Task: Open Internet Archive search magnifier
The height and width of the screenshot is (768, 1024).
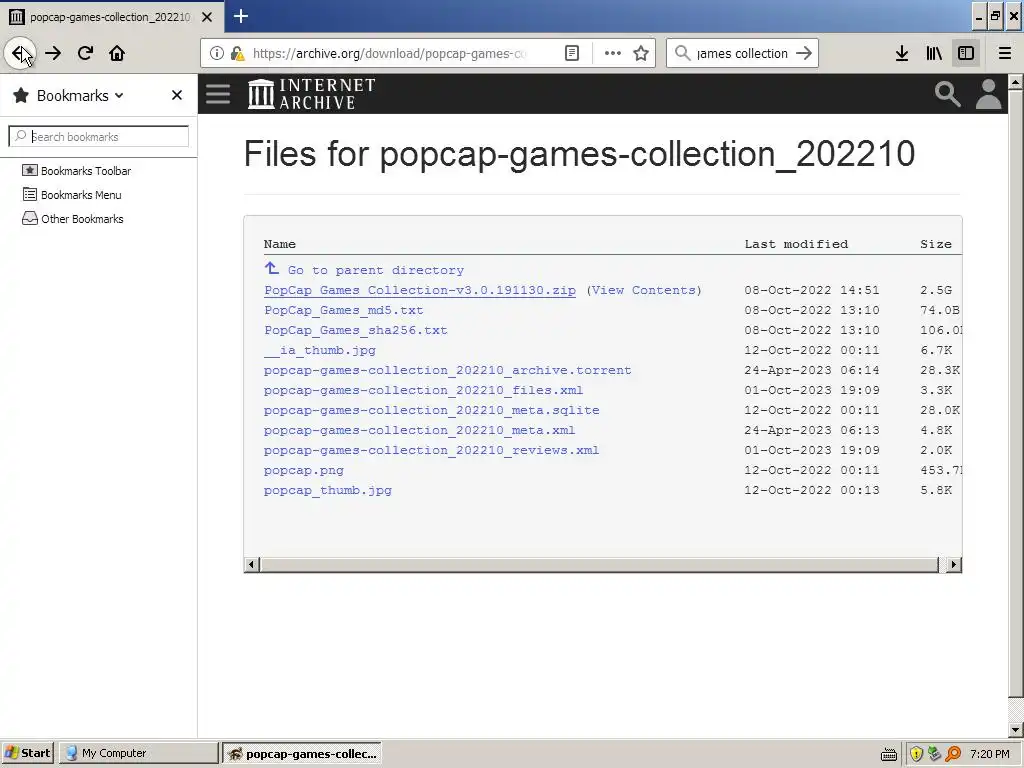Action: (947, 93)
